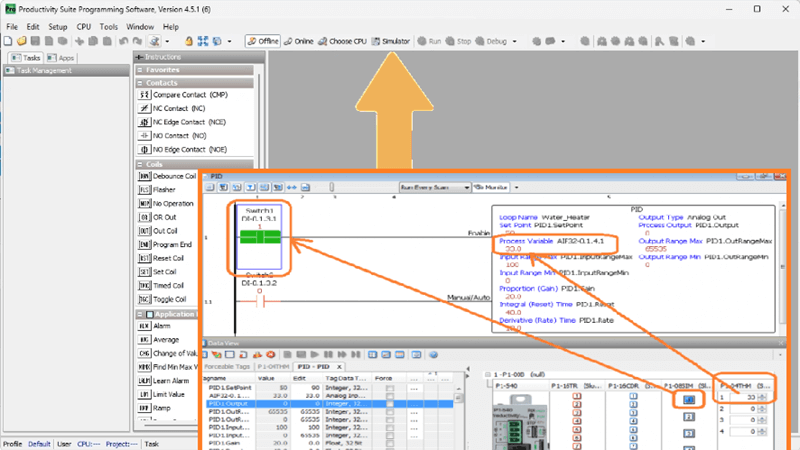Collapse the Contacts instruction group
The width and height of the screenshot is (800, 450).
point(139,82)
